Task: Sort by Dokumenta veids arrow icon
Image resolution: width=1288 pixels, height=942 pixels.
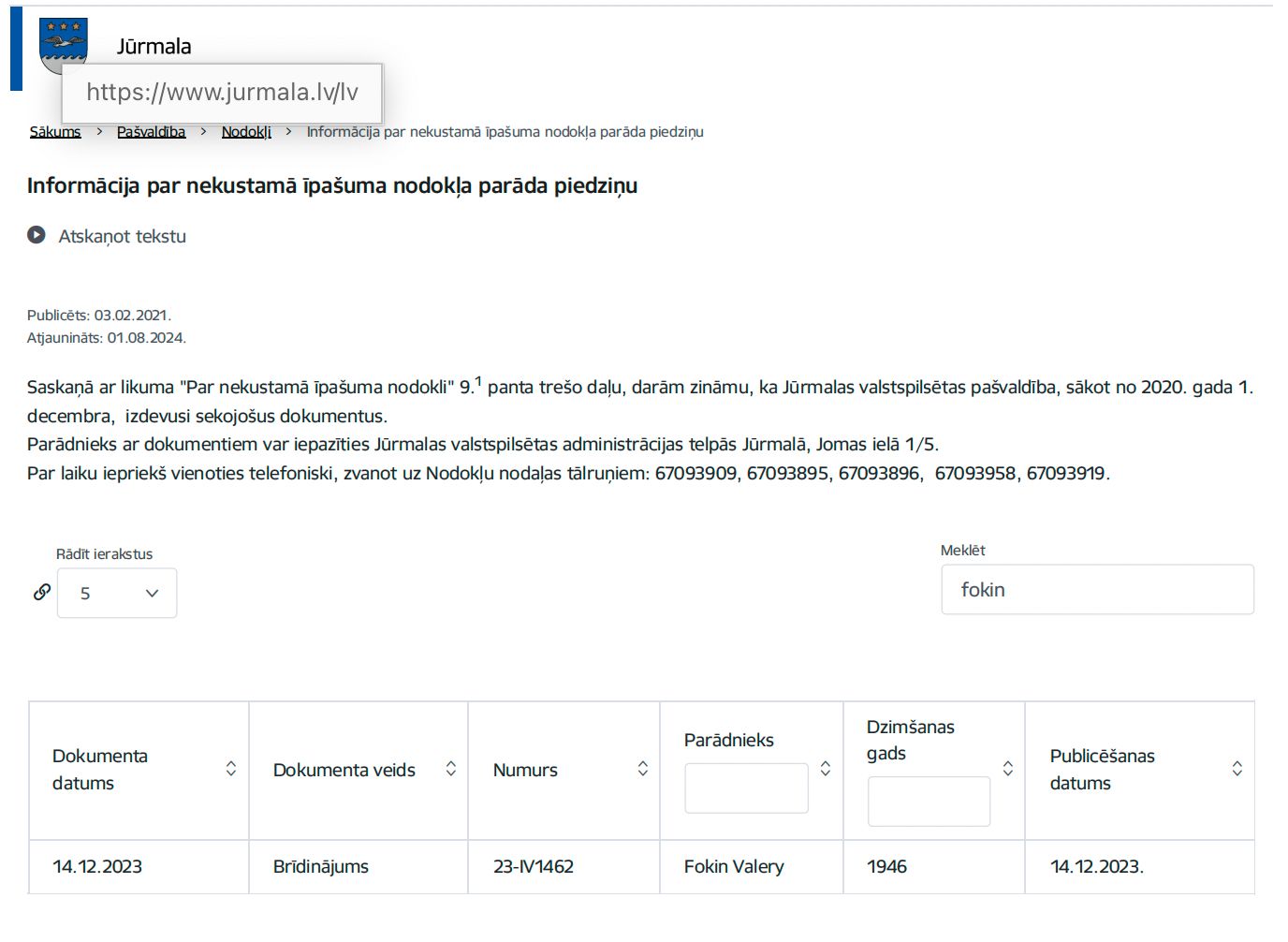Action: tap(450, 769)
